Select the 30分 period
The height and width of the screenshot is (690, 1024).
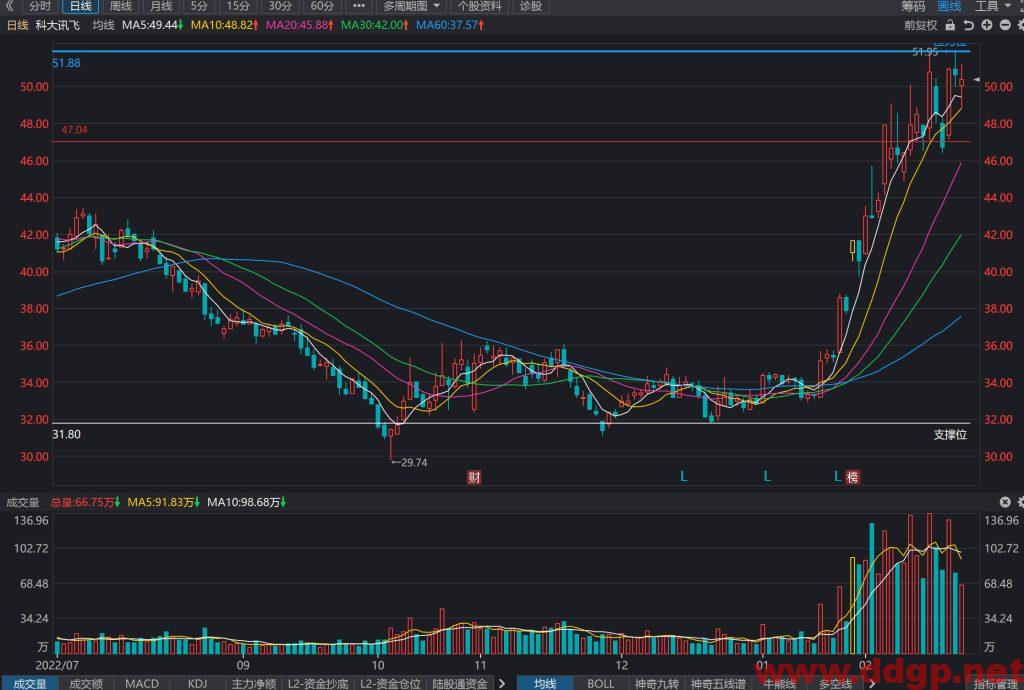[280, 7]
